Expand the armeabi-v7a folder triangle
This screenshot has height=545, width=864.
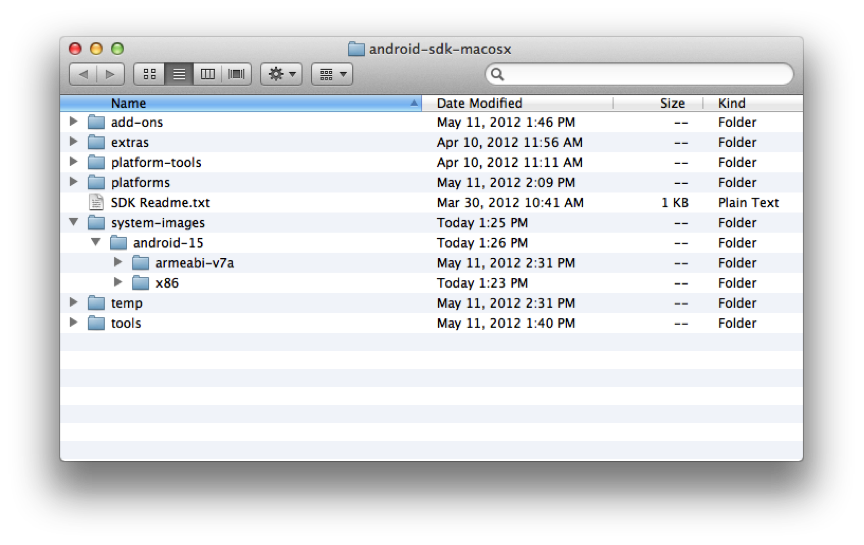[x=118, y=263]
